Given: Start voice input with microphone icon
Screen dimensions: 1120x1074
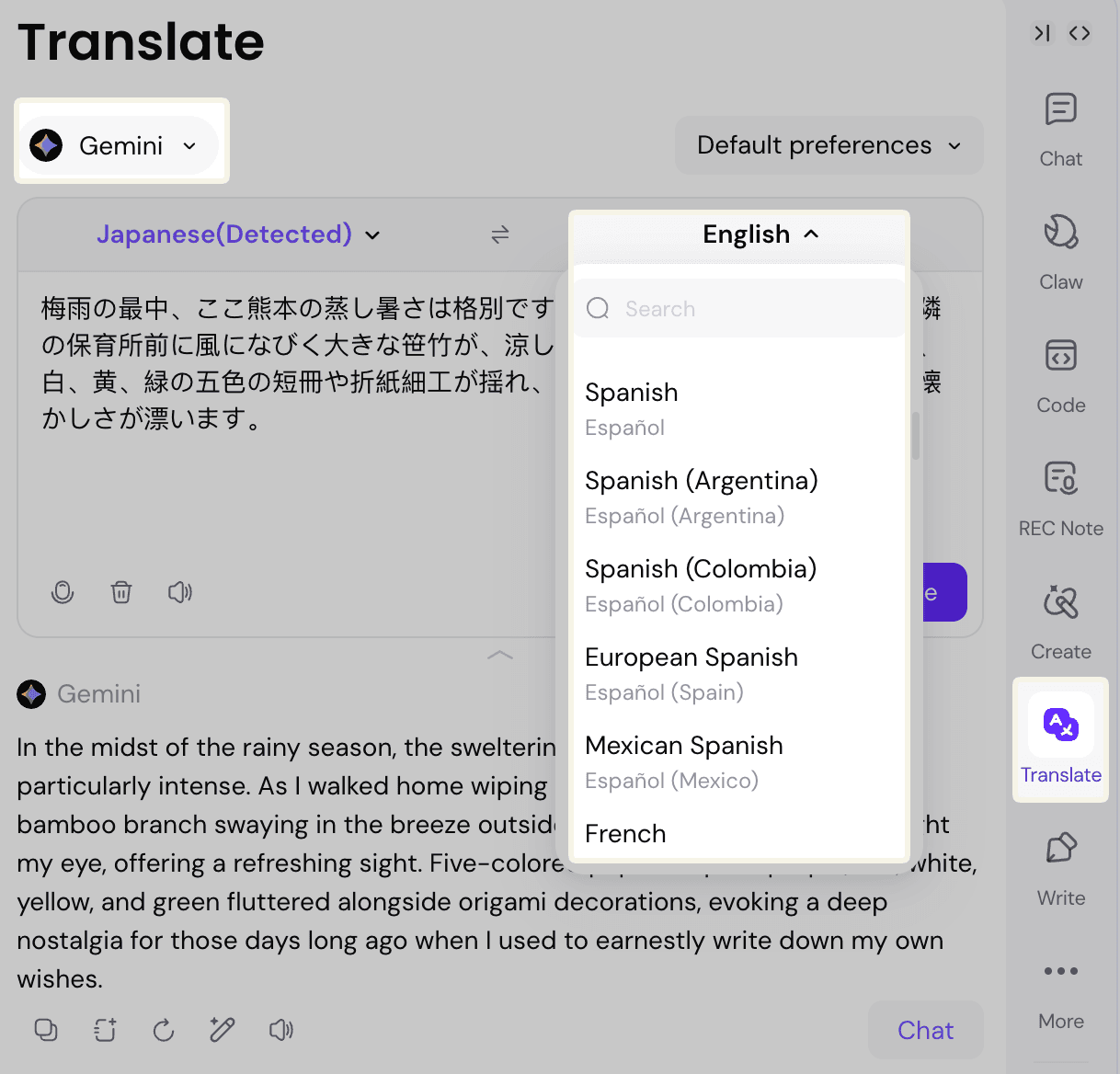Looking at the screenshot, I should [63, 592].
